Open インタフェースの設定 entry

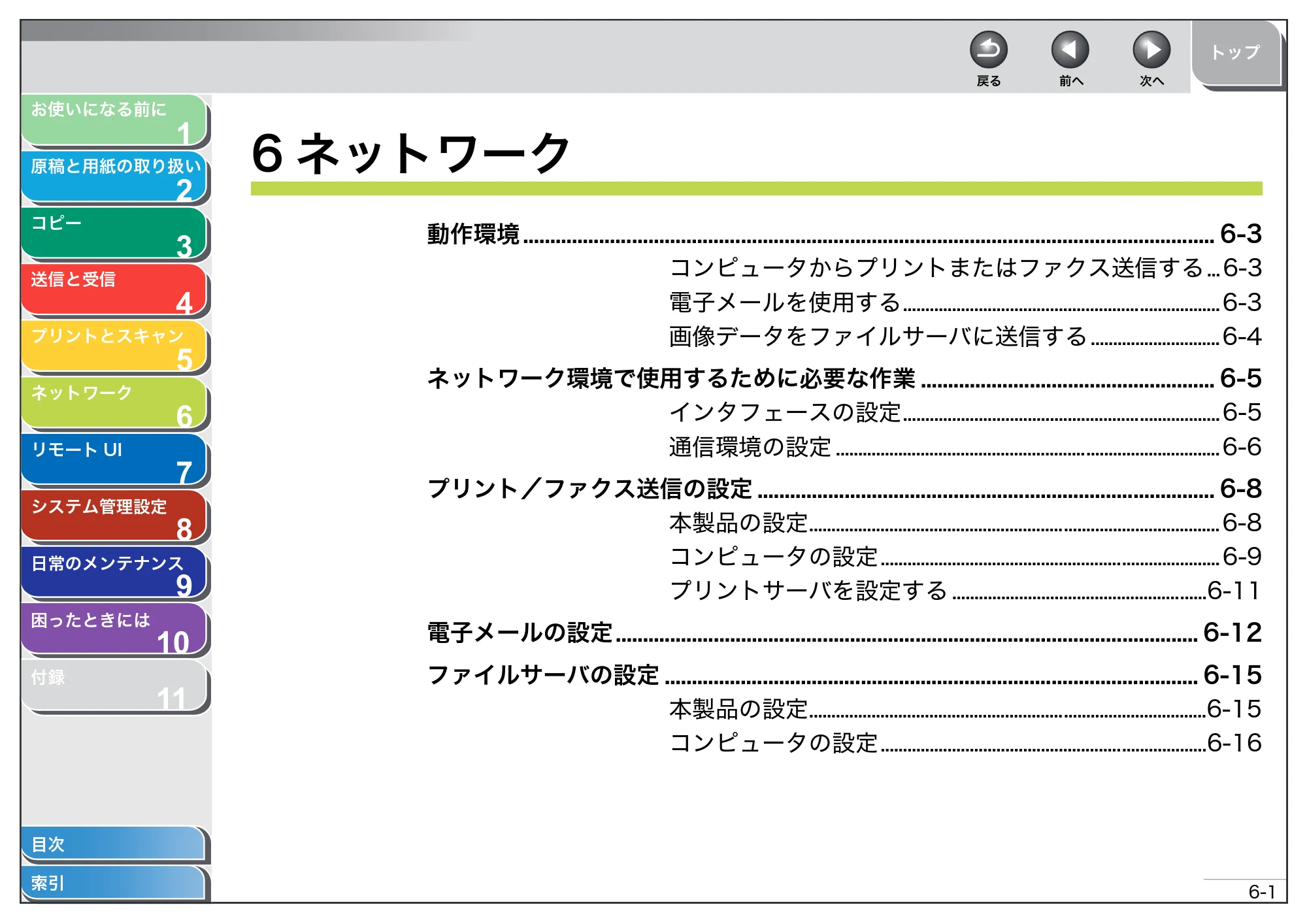pyautogui.click(x=965, y=412)
